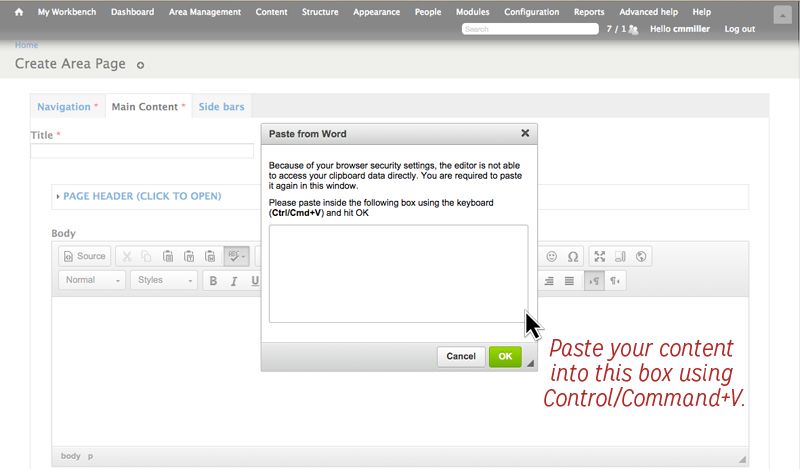Screen dimensions: 800x469
Task: Insert special character with Omega icon
Action: [x=573, y=256]
